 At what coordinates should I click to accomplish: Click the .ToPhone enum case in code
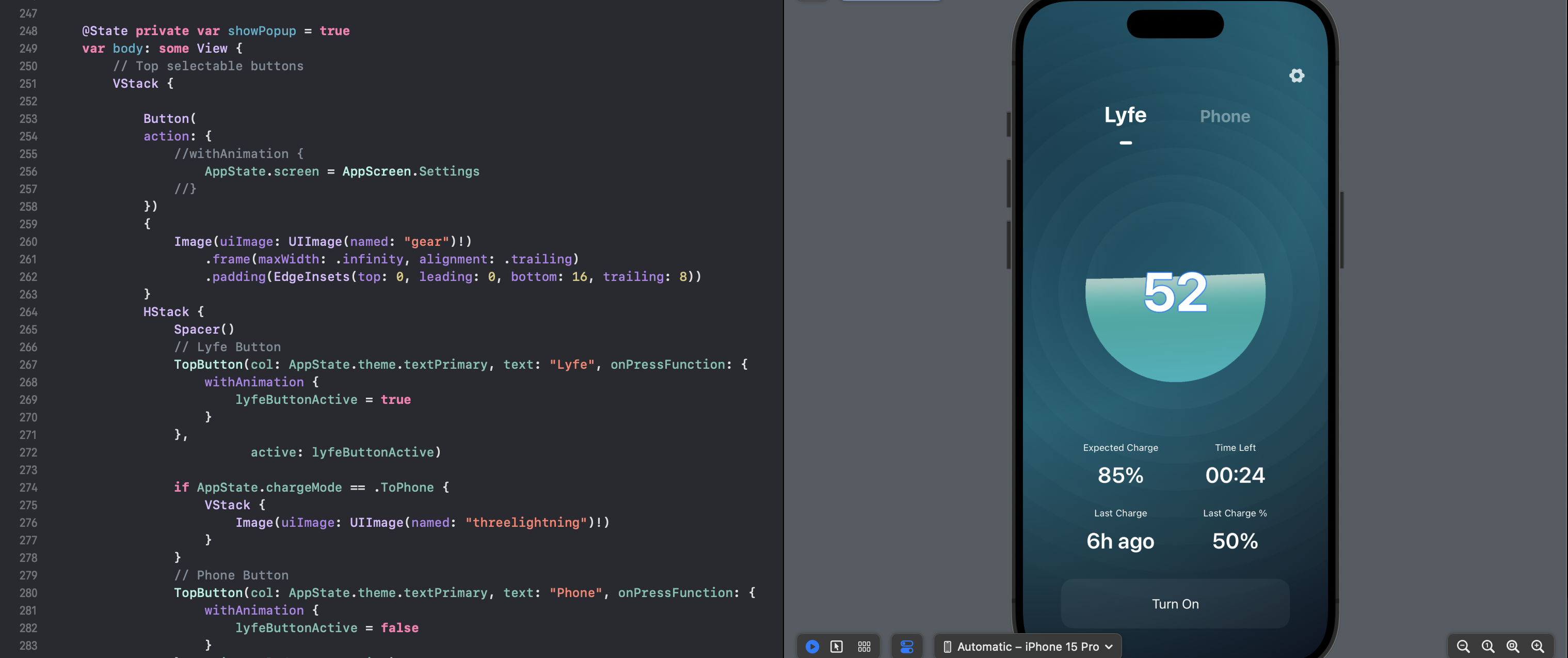(x=404, y=488)
